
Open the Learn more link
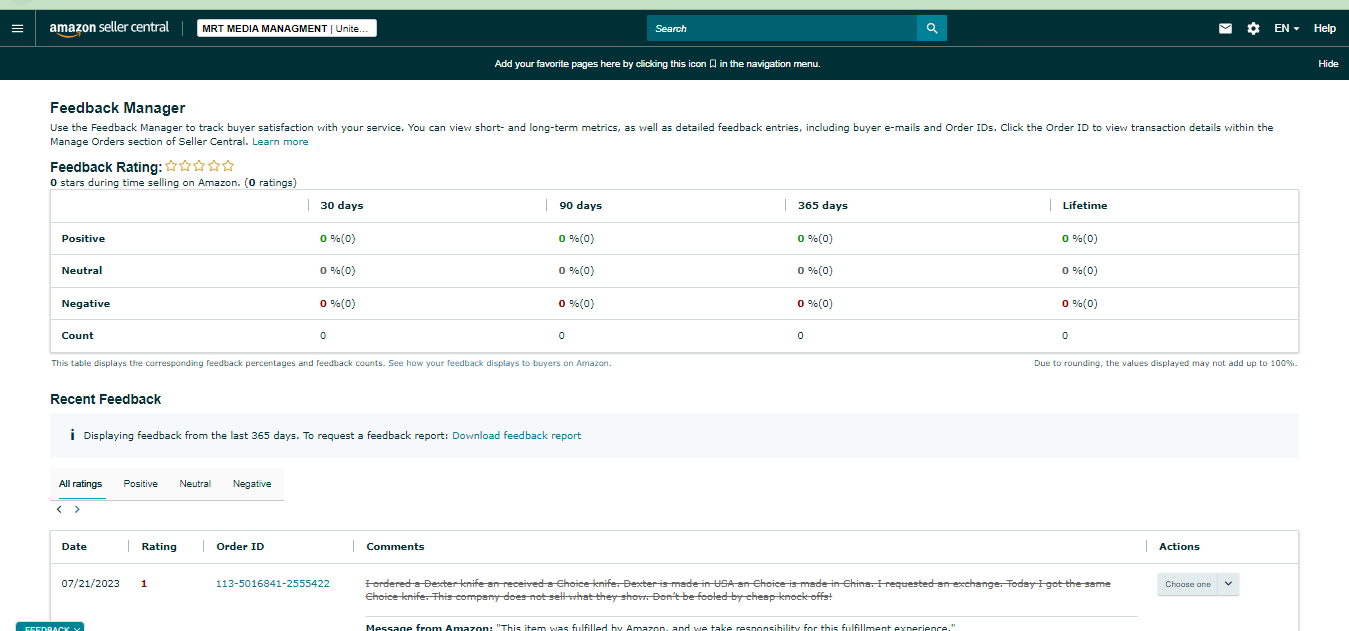[x=280, y=142]
